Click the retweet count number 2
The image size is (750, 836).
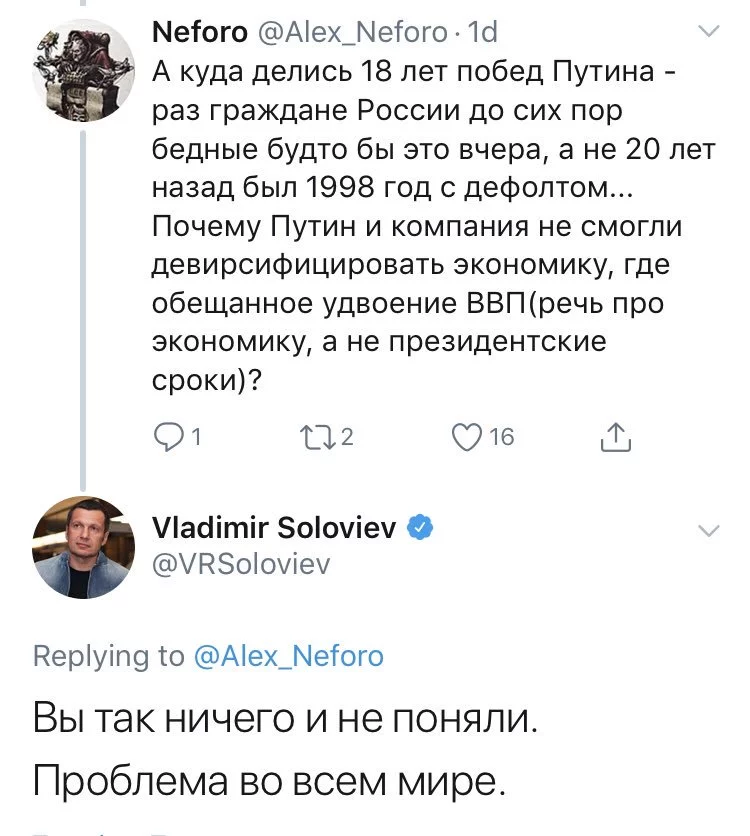[348, 437]
